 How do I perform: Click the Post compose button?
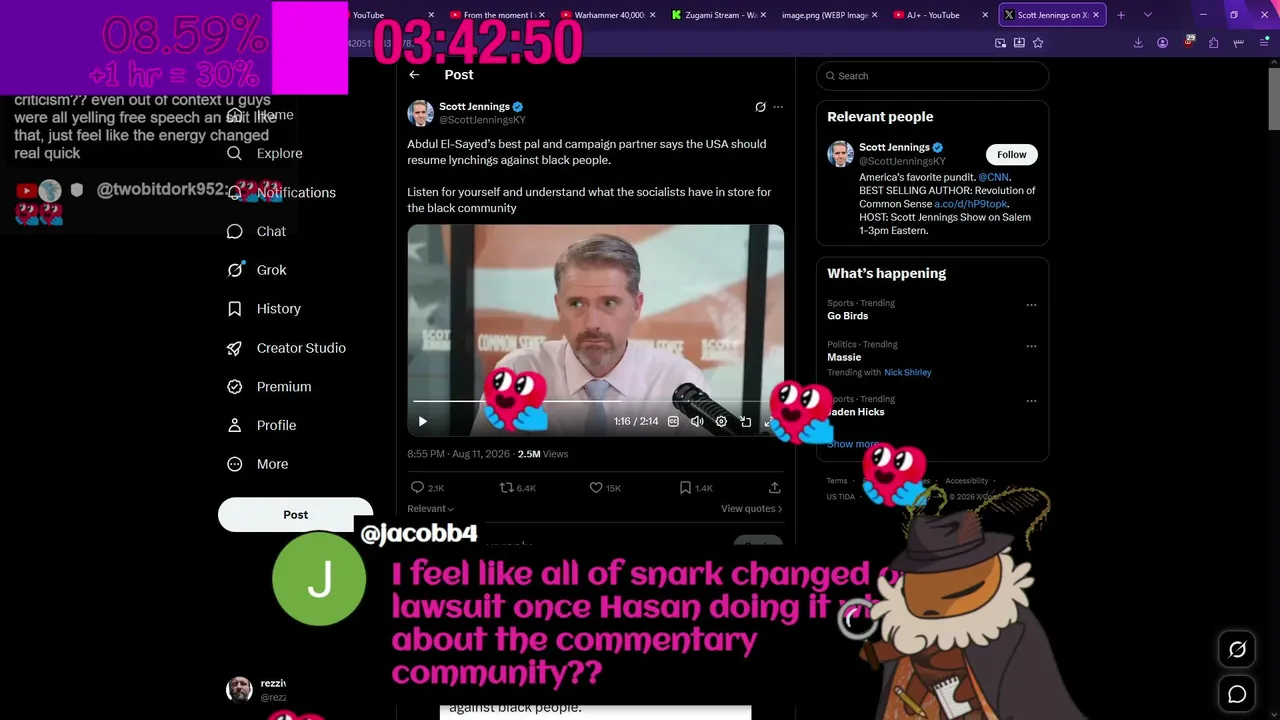coord(295,515)
